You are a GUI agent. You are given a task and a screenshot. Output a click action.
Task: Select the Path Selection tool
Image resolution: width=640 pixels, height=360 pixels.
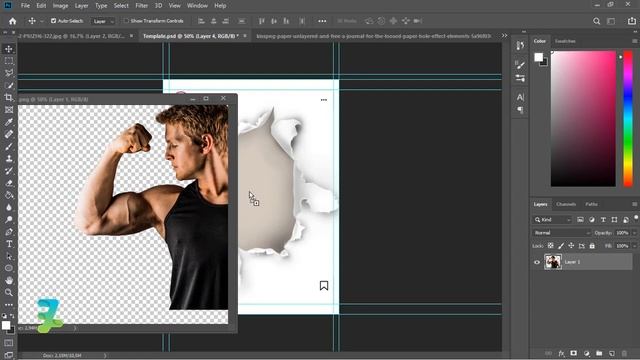point(9,256)
